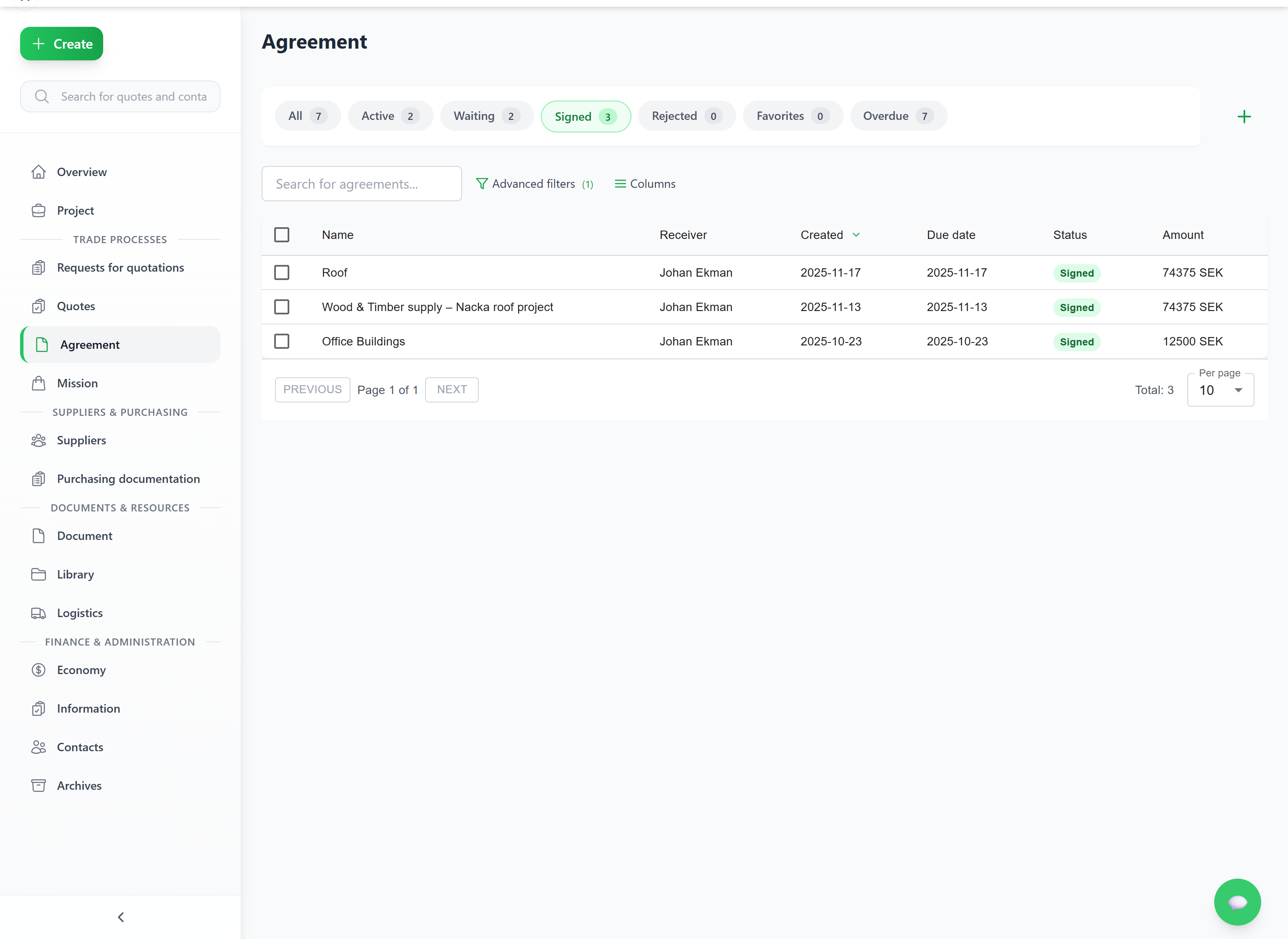Click the NEXT pagination button
The height and width of the screenshot is (939, 1288).
pos(451,389)
